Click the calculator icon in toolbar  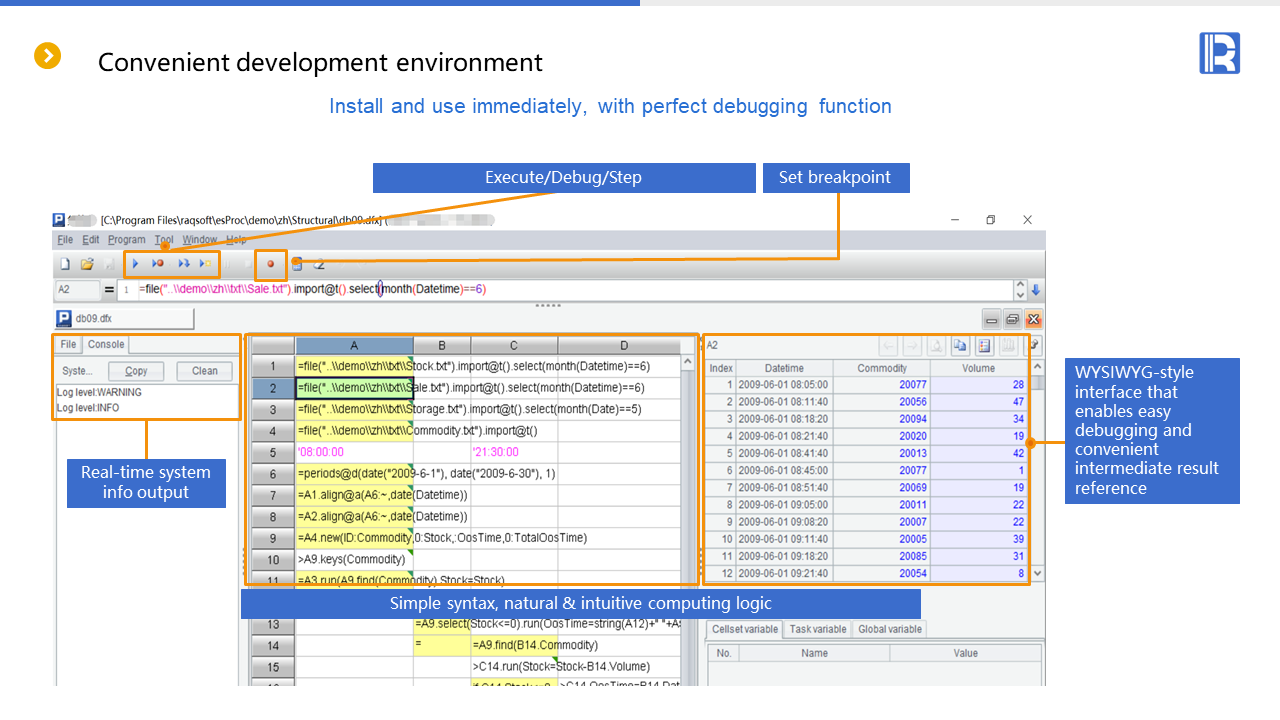tap(297, 264)
